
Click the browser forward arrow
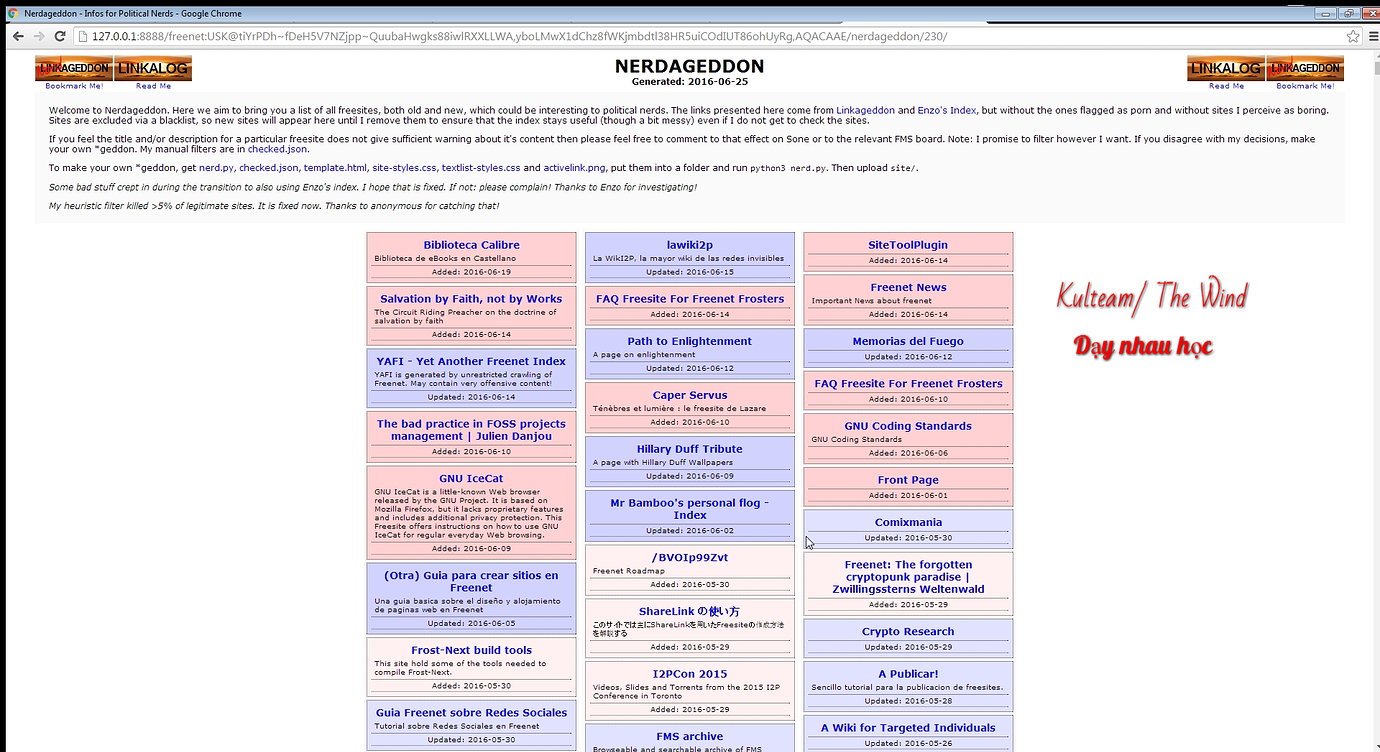click(39, 36)
